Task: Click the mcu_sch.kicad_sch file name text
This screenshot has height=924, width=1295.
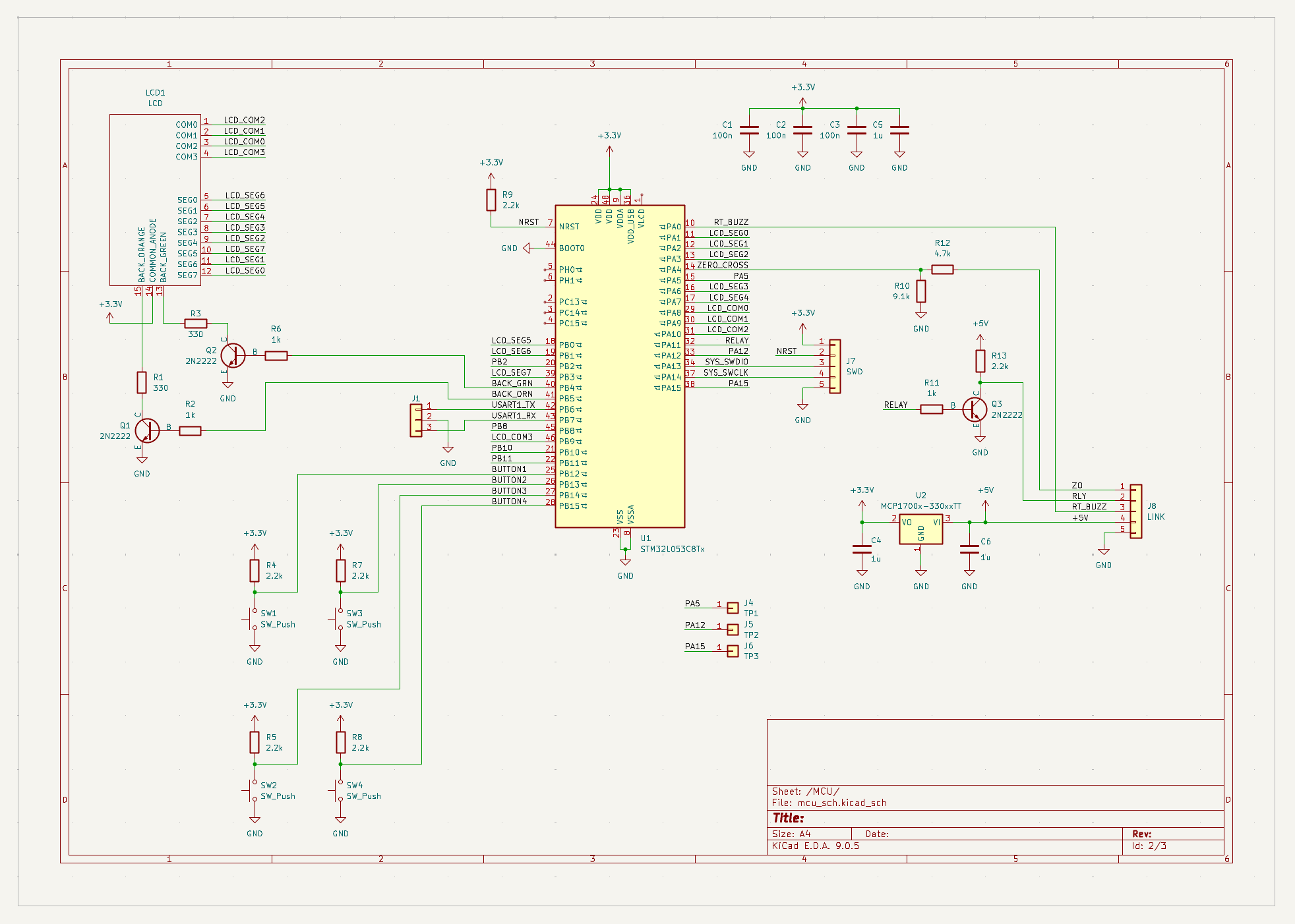Action: coord(841,803)
